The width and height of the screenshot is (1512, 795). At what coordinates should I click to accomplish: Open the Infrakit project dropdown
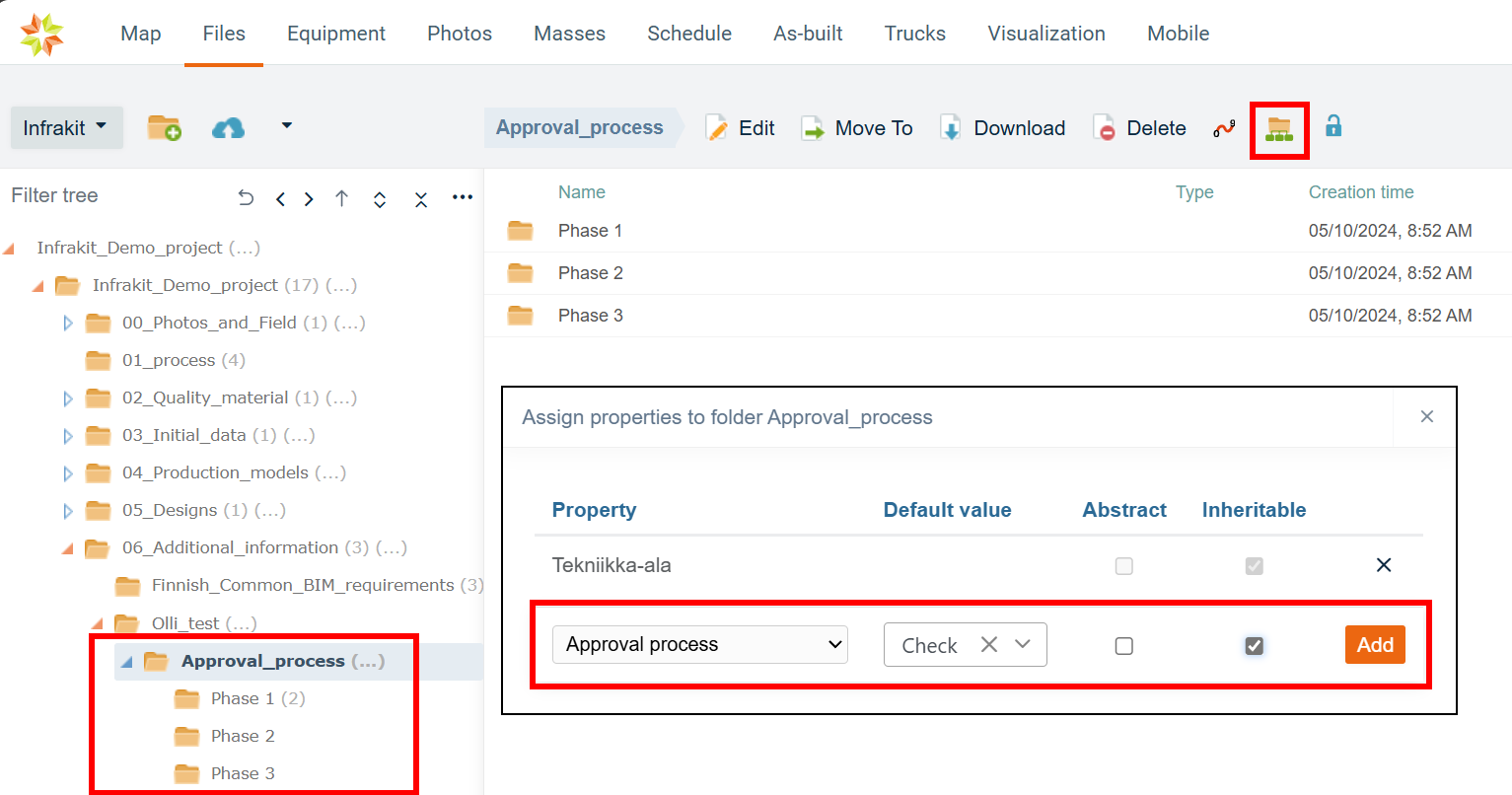[x=66, y=128]
